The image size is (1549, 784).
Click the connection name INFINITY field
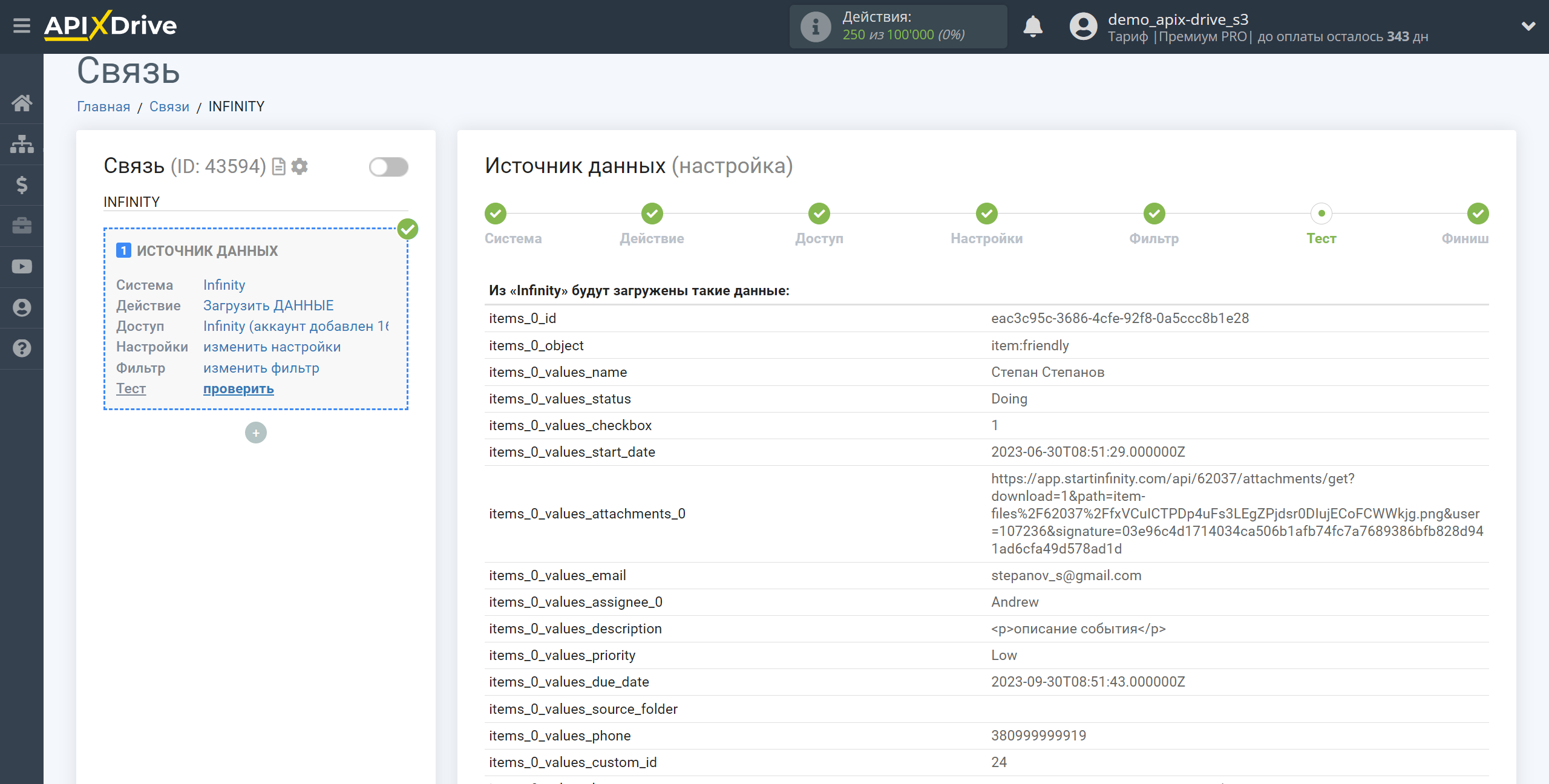256,202
